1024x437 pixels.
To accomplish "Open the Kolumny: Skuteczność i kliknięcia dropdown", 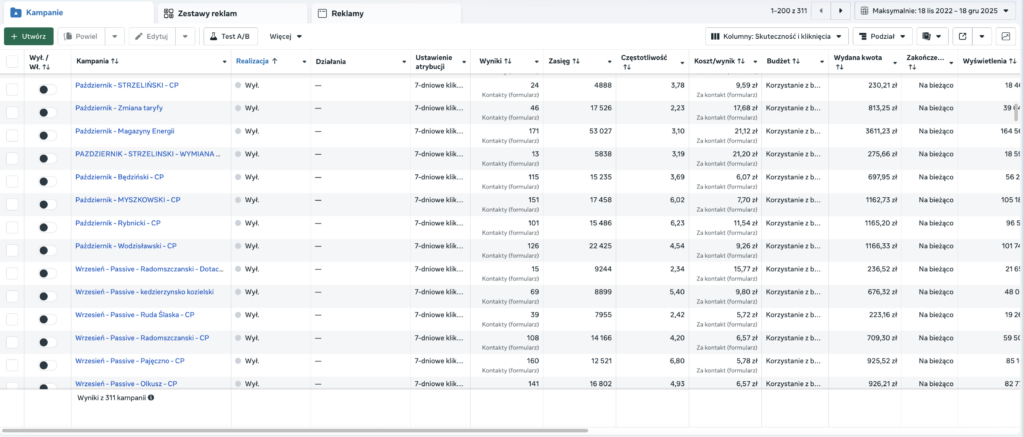I will click(777, 37).
